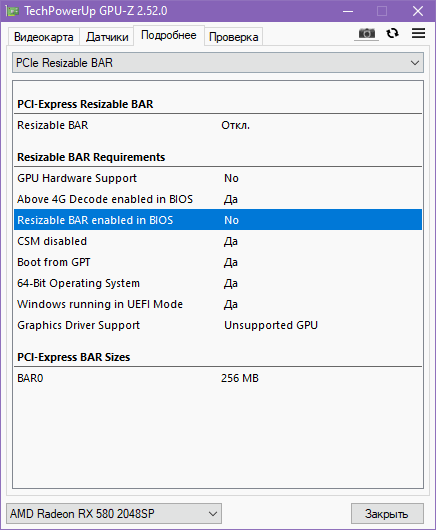The width and height of the screenshot is (436, 530).
Task: Select the Windows running in UEFI Mode row
Action: coord(218,304)
